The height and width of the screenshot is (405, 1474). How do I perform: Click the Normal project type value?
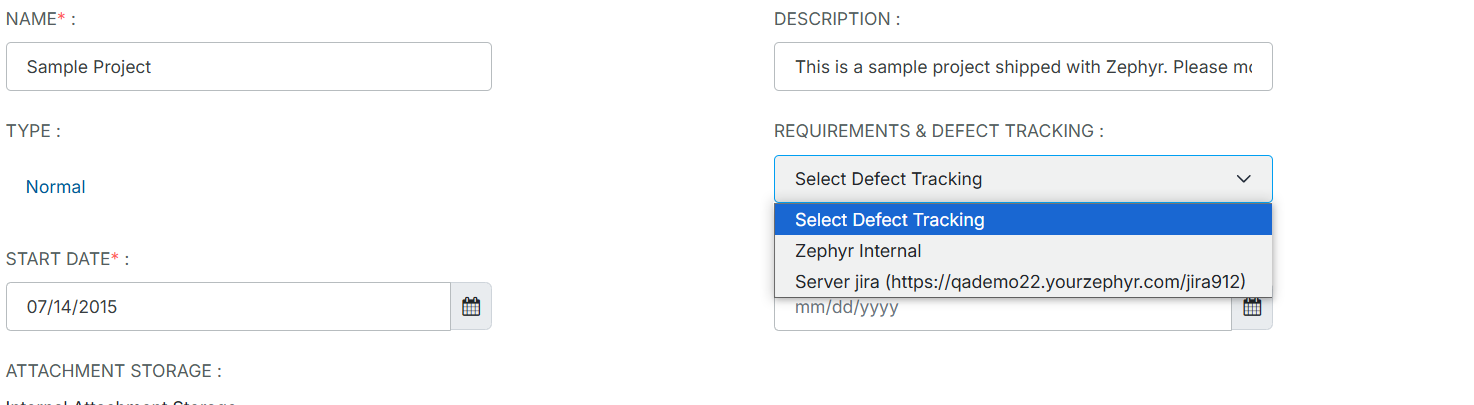pos(56,187)
